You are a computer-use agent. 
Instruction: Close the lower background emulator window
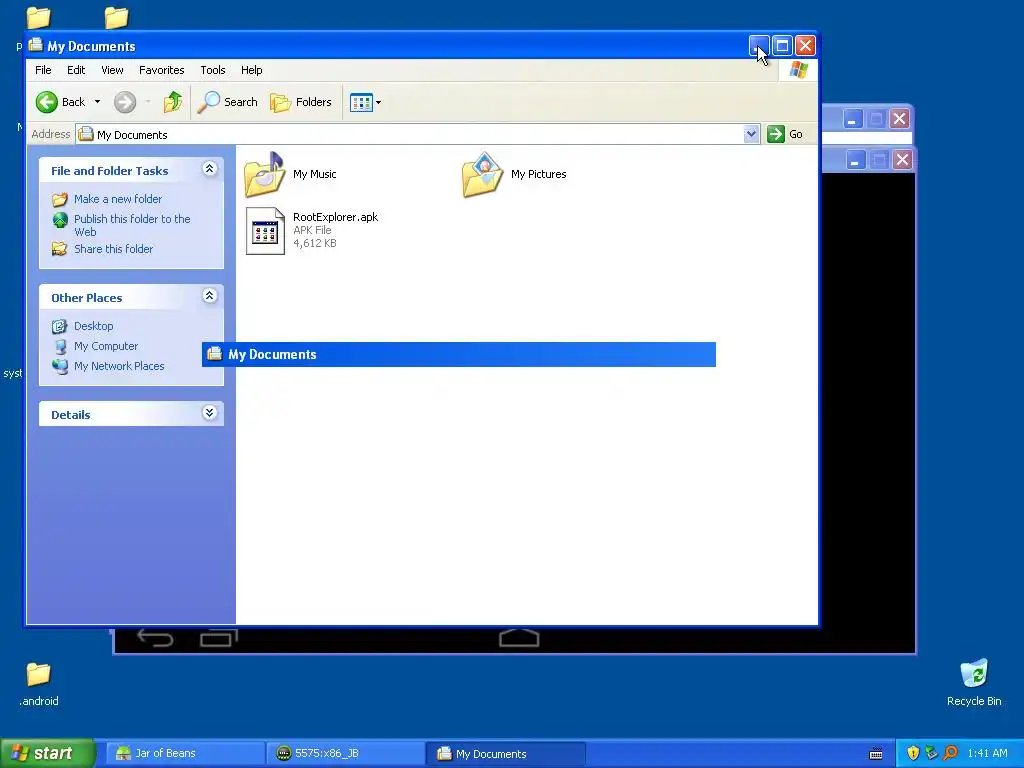click(x=902, y=160)
